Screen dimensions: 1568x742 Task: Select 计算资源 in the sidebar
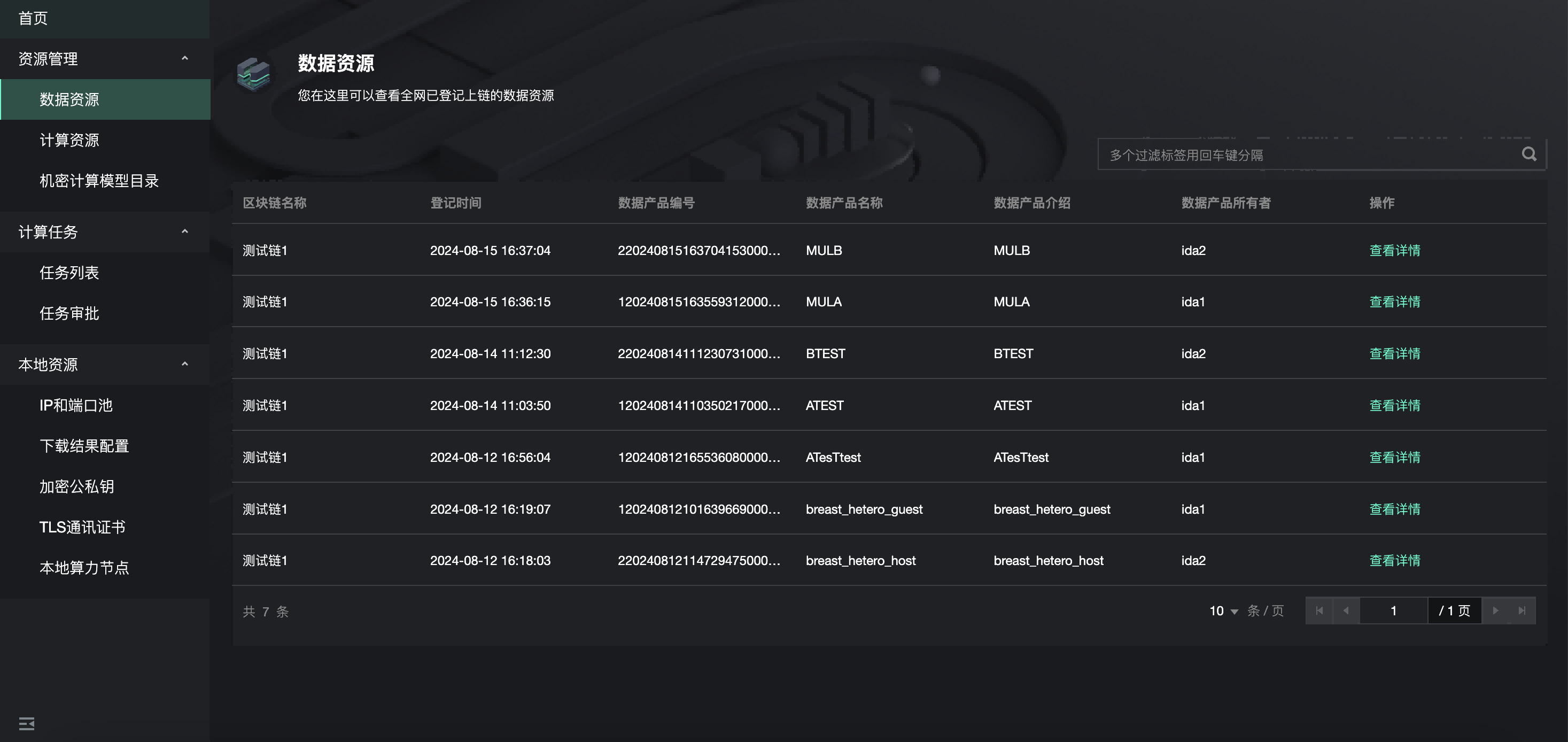[69, 140]
